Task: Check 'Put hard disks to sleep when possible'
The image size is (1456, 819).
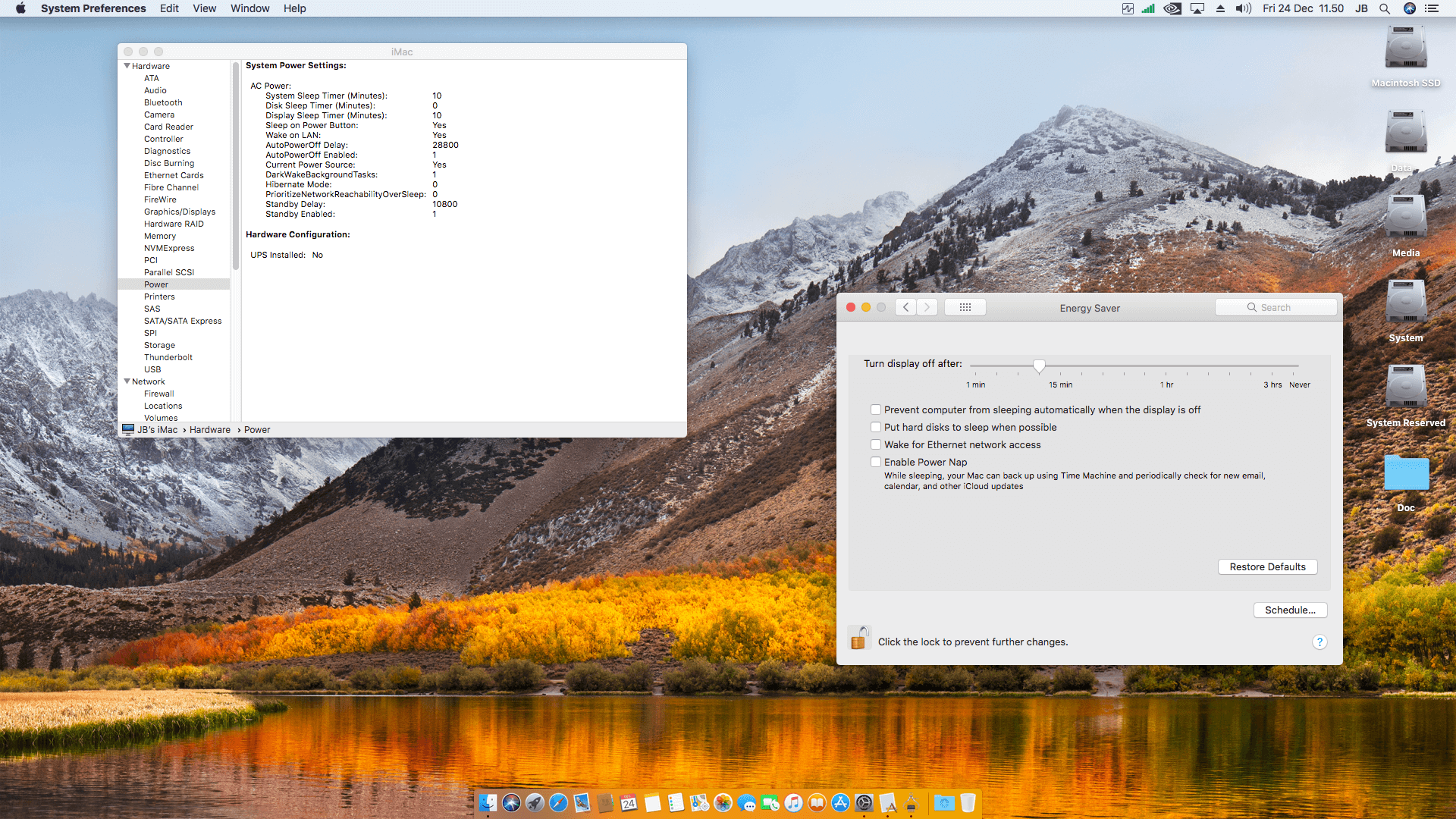Action: click(876, 427)
